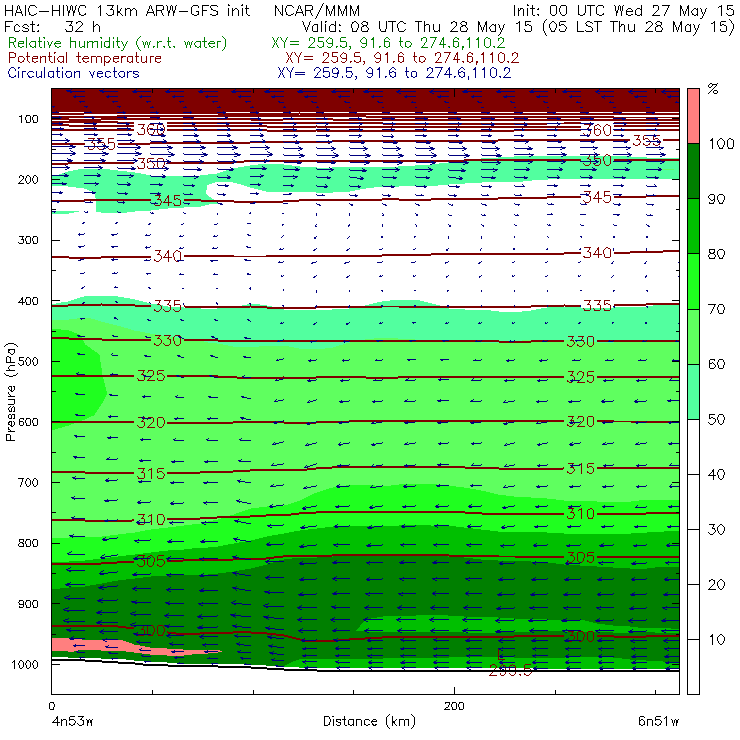Click the 400 hPa pressure tick label

pos(28,301)
